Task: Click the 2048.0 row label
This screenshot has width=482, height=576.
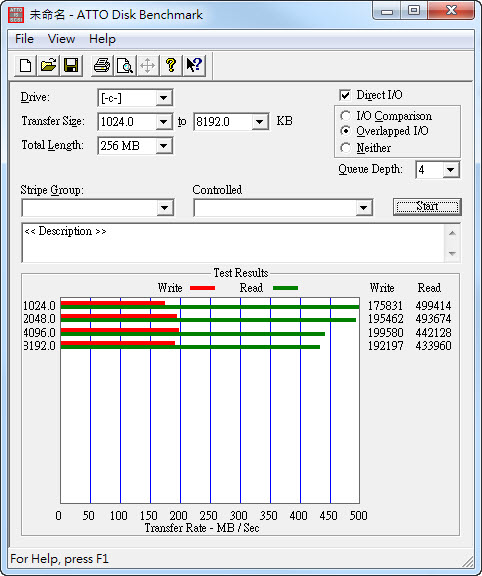Action: pyautogui.click(x=39, y=319)
